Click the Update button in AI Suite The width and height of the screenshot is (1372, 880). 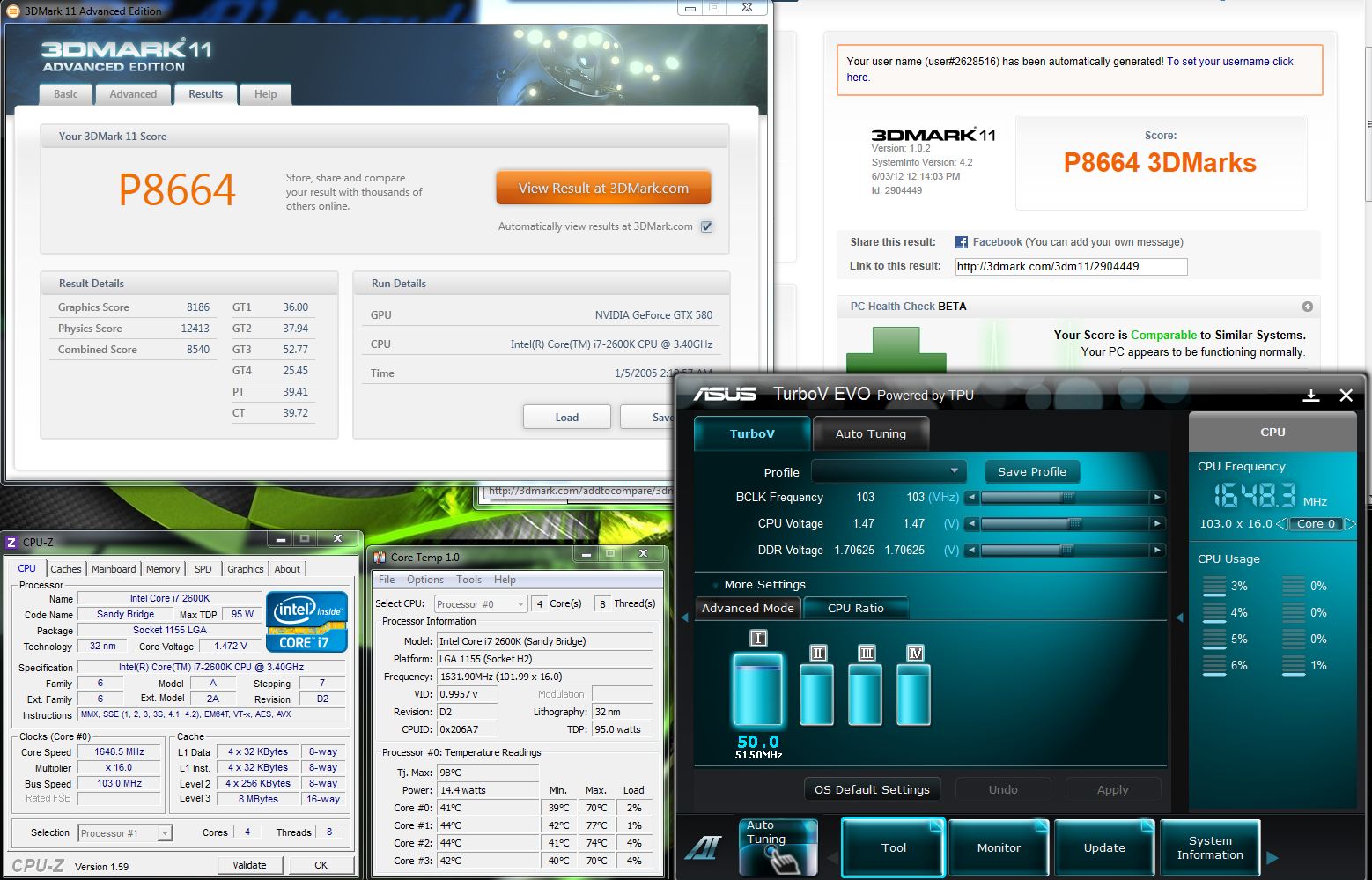1104,847
